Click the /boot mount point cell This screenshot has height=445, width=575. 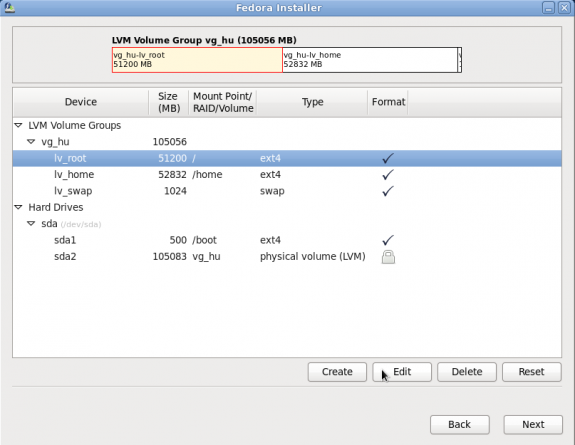[x=204, y=240]
